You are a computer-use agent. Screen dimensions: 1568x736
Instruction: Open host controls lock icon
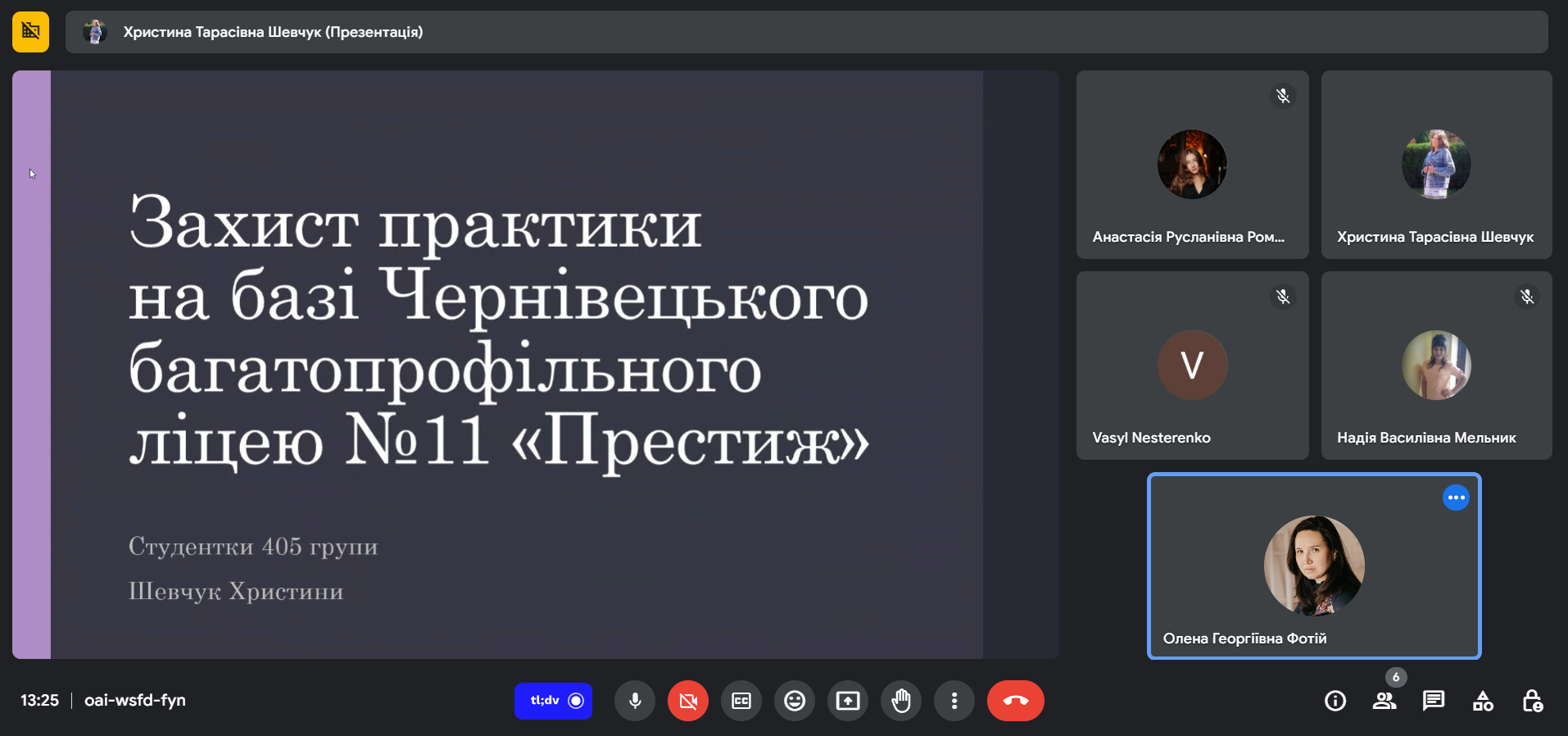[1532, 701]
